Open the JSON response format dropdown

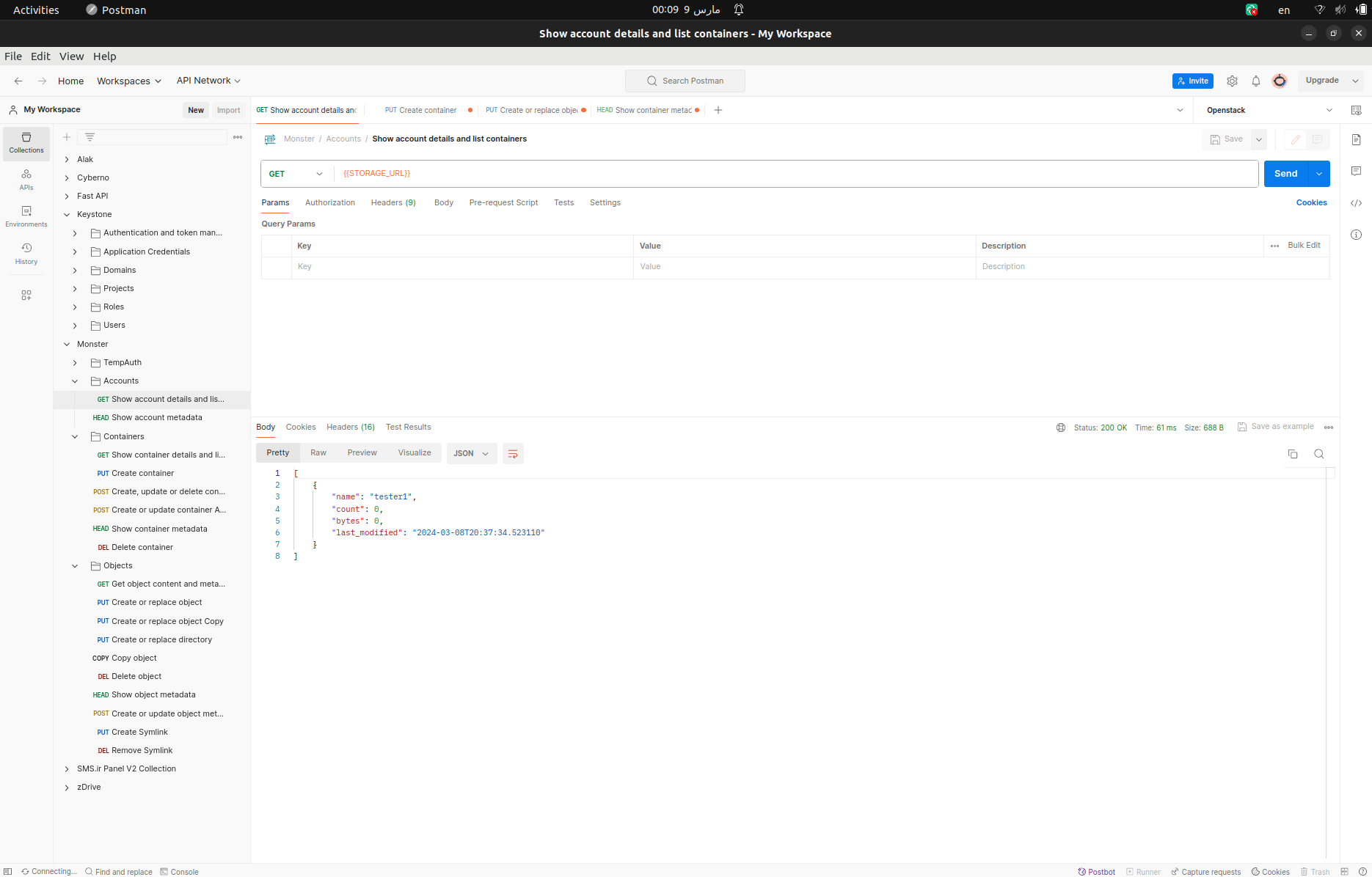click(471, 454)
